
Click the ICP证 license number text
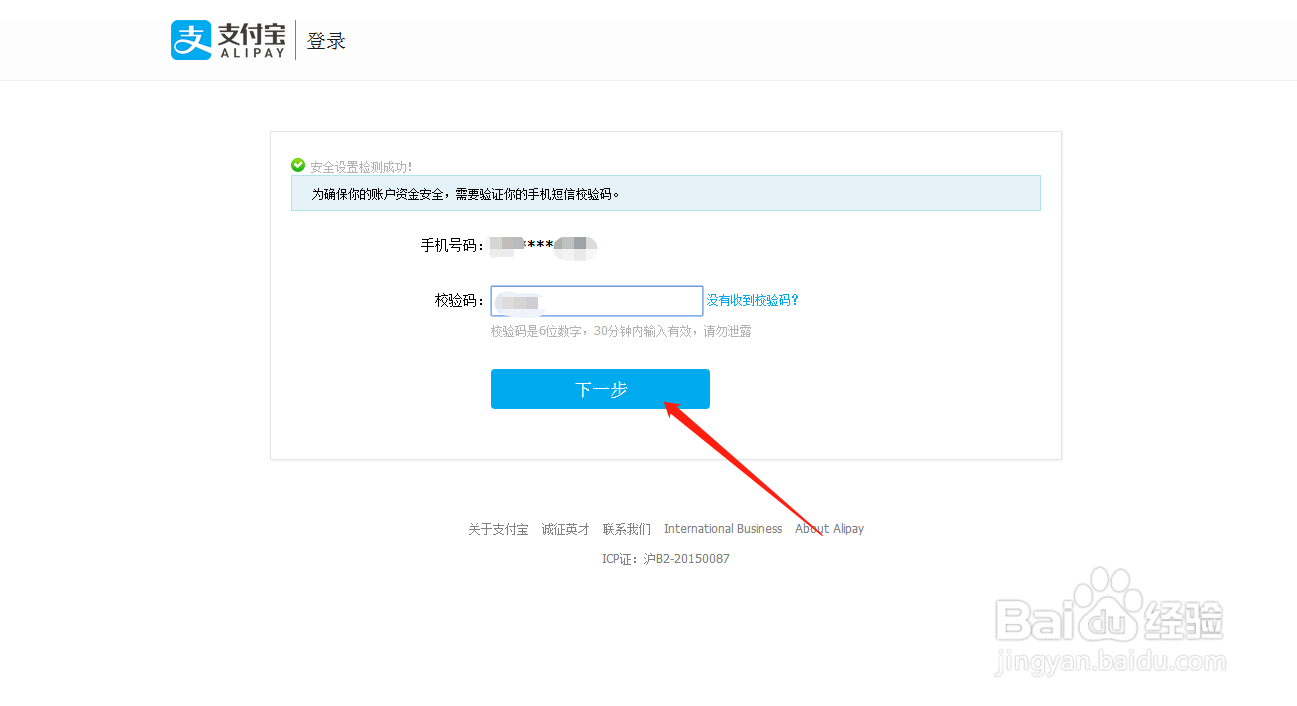pos(666,559)
